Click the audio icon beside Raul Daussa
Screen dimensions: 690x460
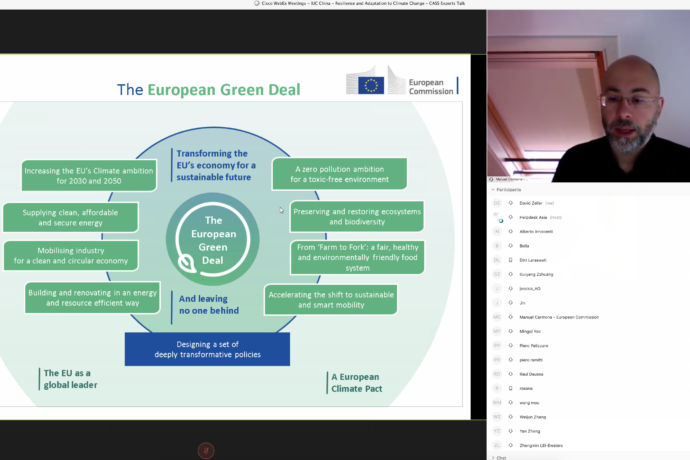tap(510, 374)
